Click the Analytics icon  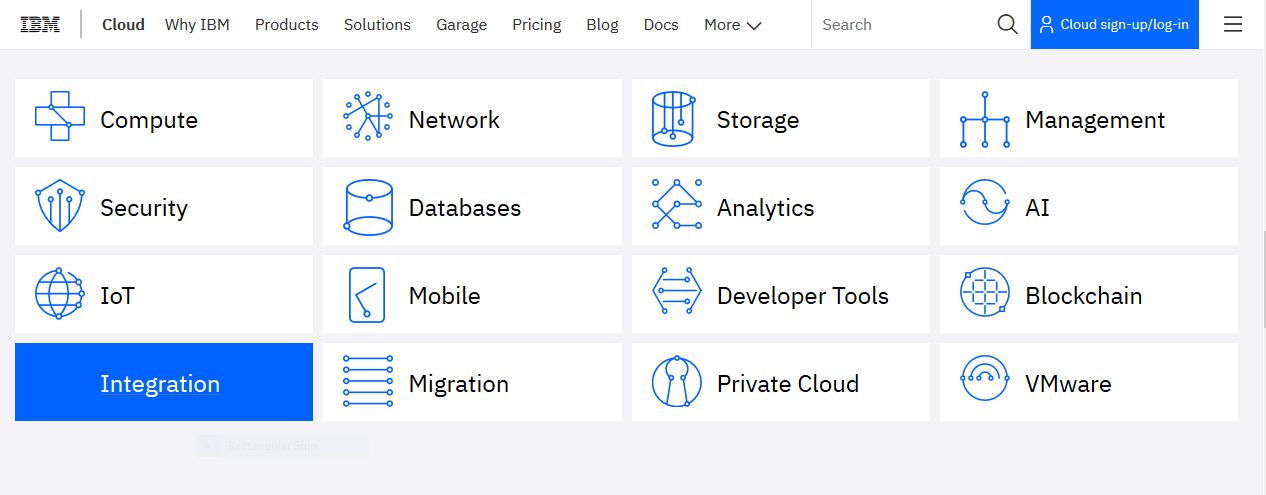click(676, 207)
